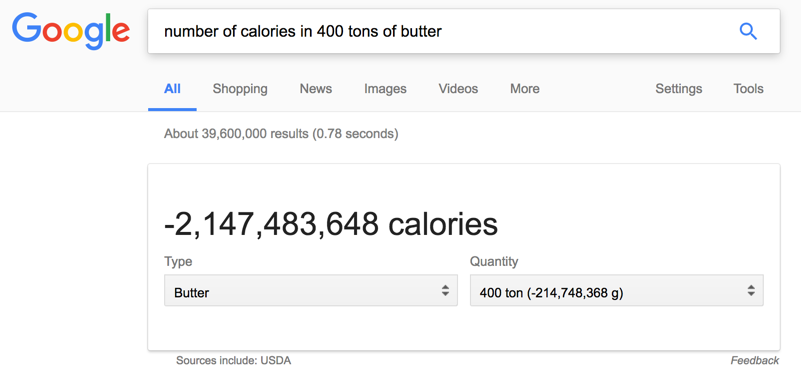Open the Butter type dropdown
The width and height of the screenshot is (801, 371).
[311, 290]
